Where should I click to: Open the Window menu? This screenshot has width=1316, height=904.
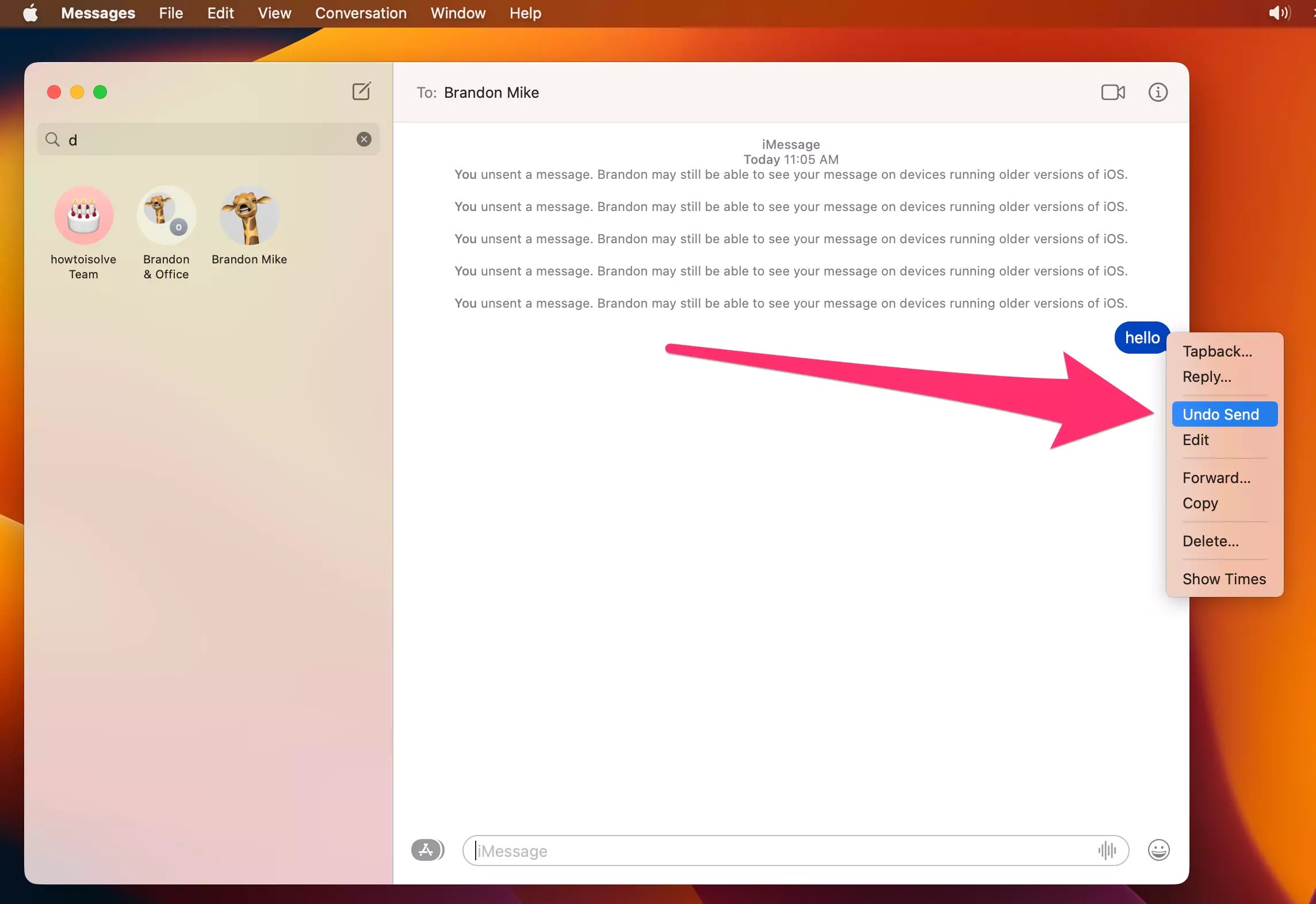click(x=457, y=13)
